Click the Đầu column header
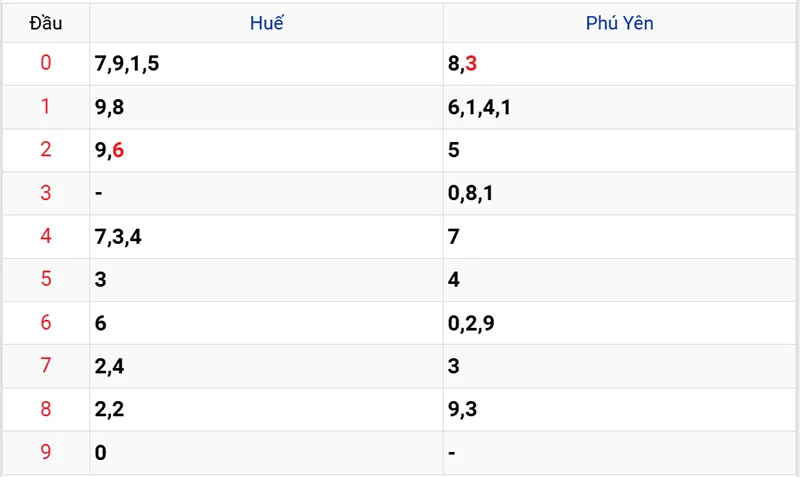The image size is (800, 477). click(x=45, y=23)
